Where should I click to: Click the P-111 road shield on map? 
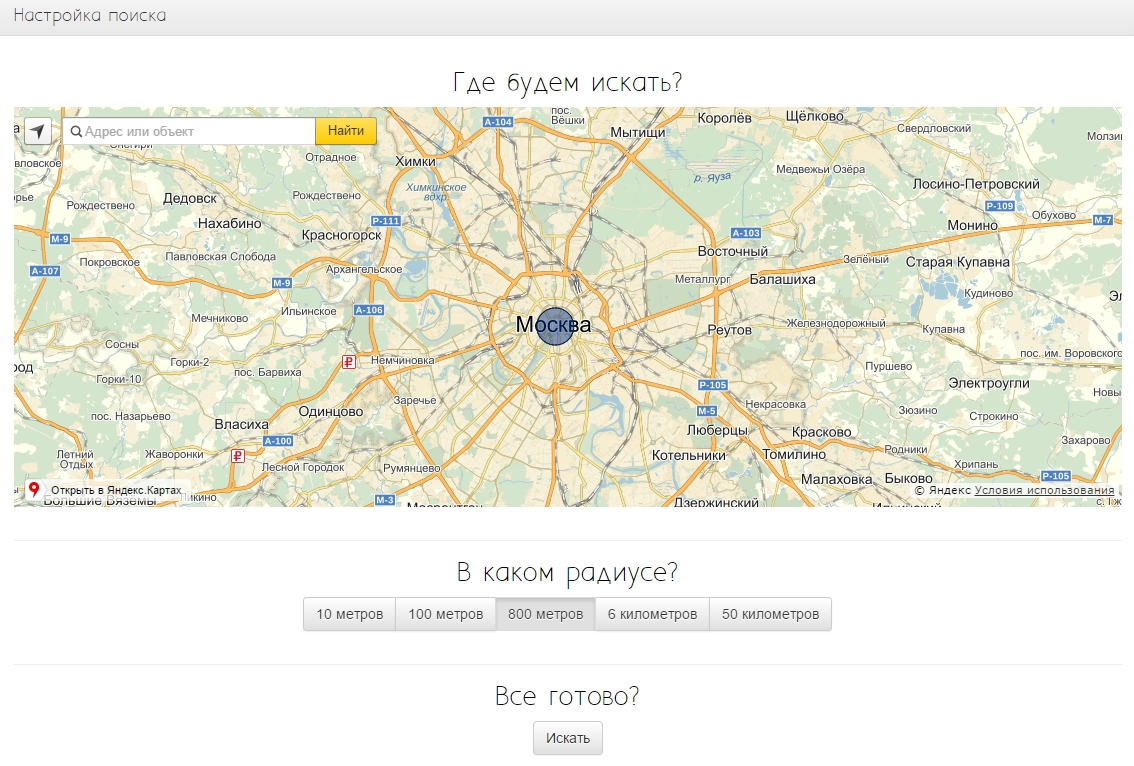pos(385,221)
